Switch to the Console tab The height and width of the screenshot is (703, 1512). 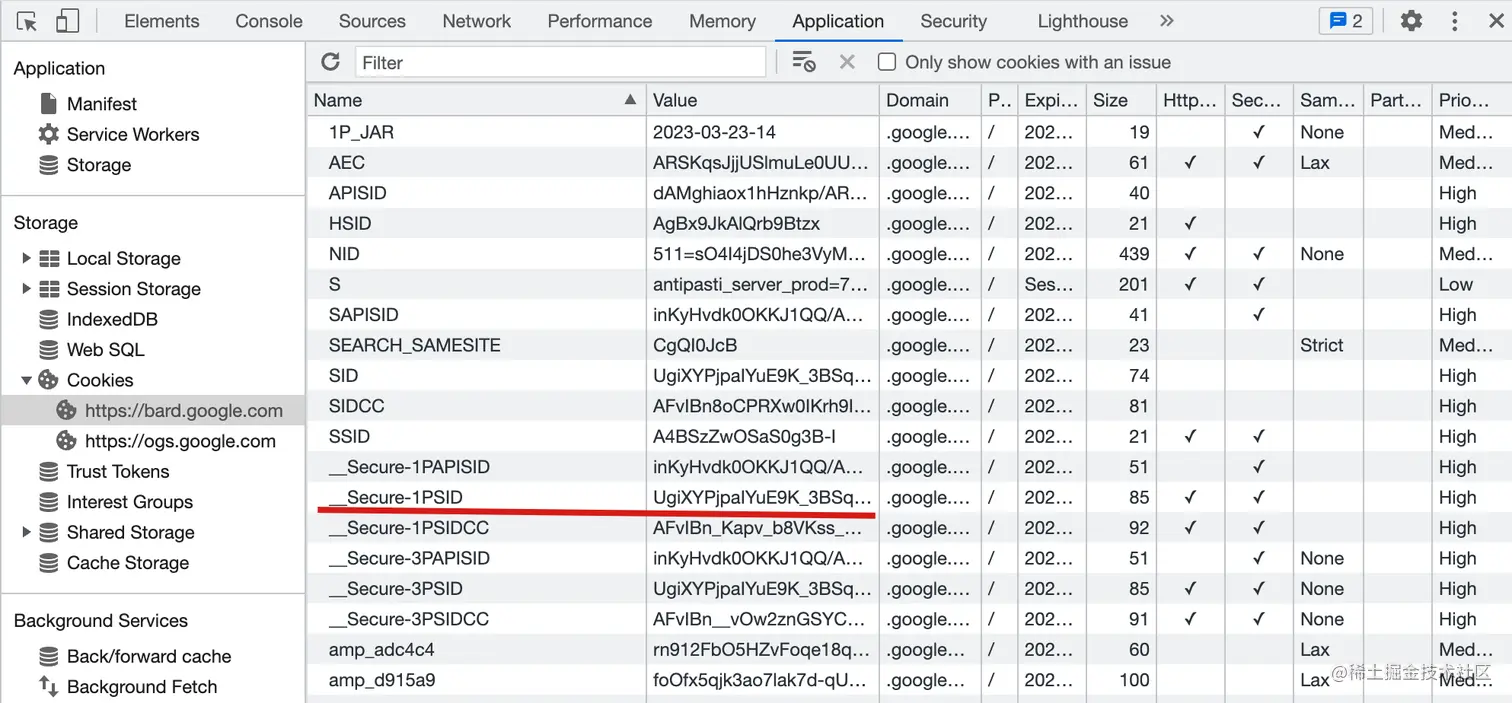pos(269,21)
